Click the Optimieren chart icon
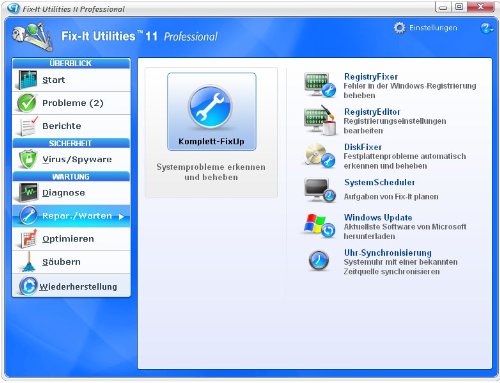The height and width of the screenshot is (383, 500). [28, 239]
